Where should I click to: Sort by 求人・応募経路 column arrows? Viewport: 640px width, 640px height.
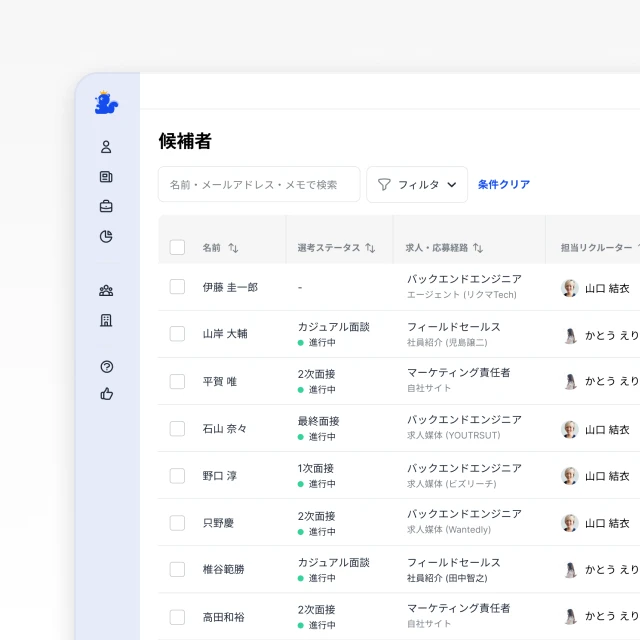(478, 248)
